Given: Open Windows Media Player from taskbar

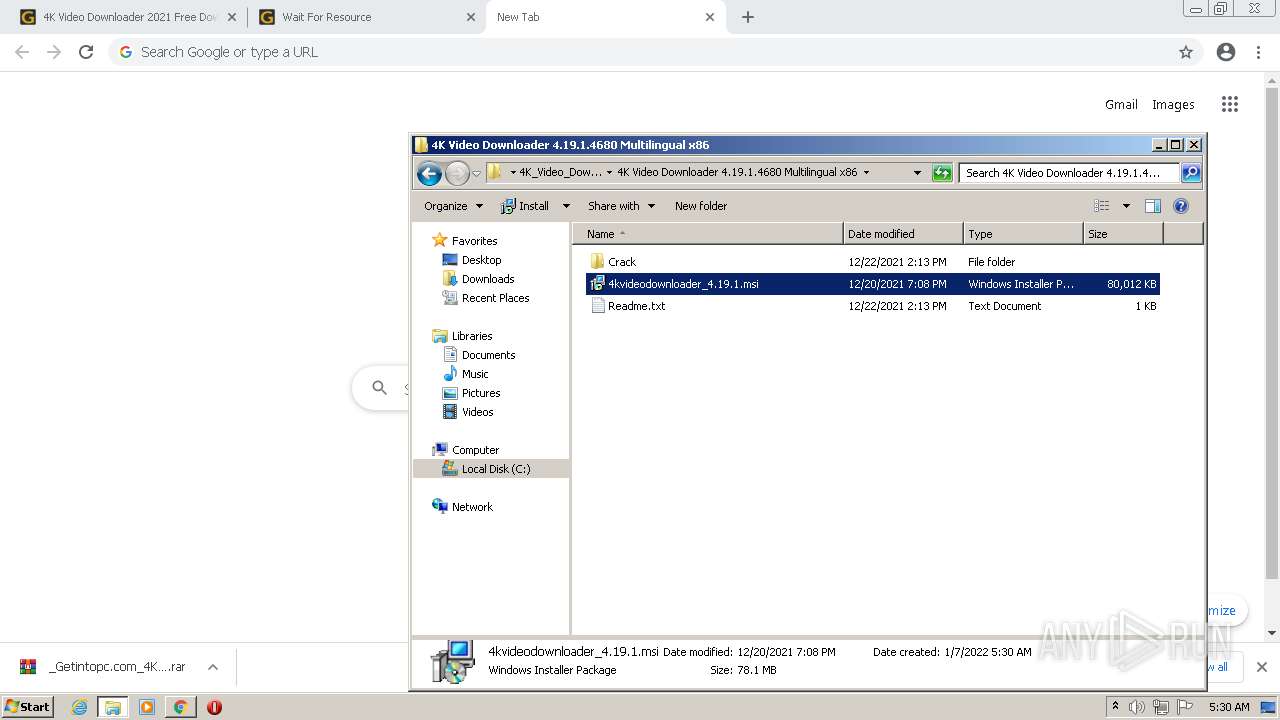Looking at the screenshot, I should tap(146, 707).
